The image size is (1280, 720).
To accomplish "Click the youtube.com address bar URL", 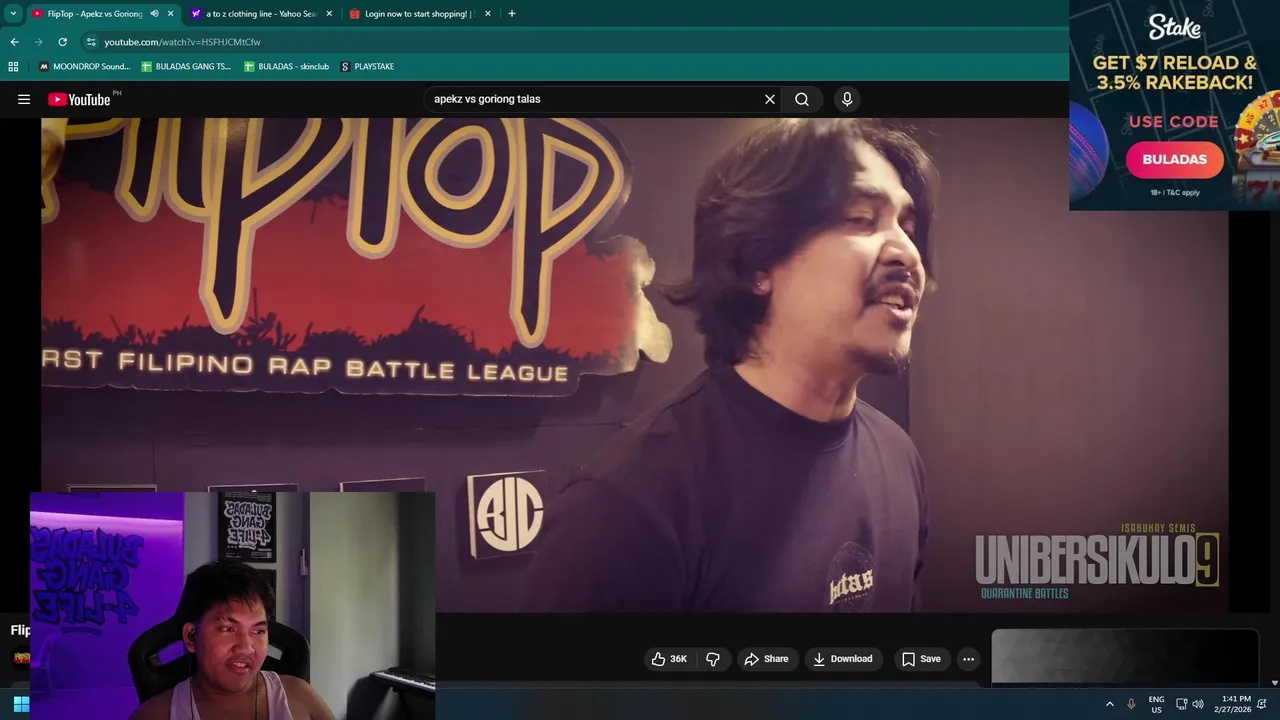I will click(182, 42).
